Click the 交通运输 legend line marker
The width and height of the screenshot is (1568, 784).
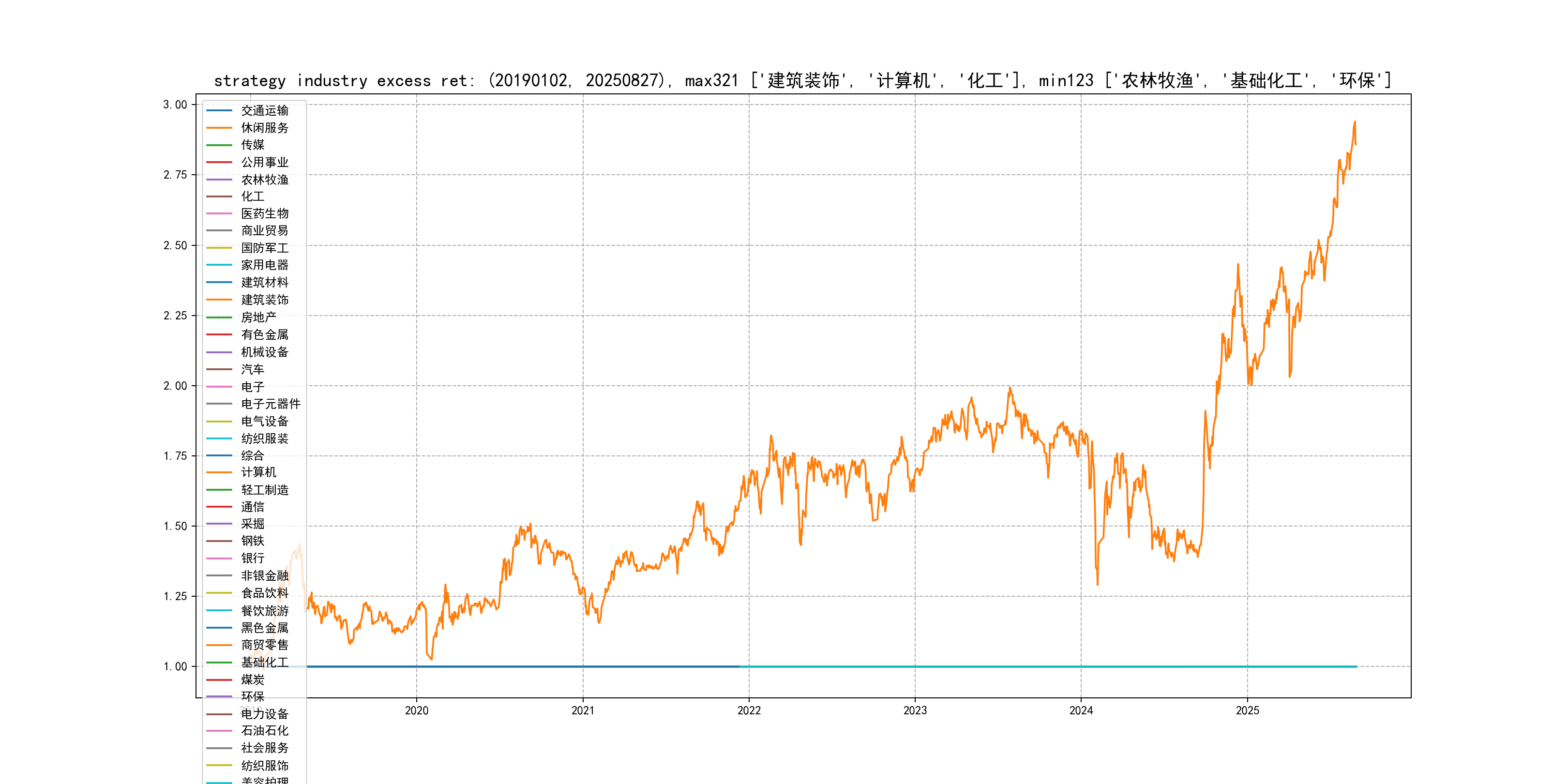click(x=219, y=111)
